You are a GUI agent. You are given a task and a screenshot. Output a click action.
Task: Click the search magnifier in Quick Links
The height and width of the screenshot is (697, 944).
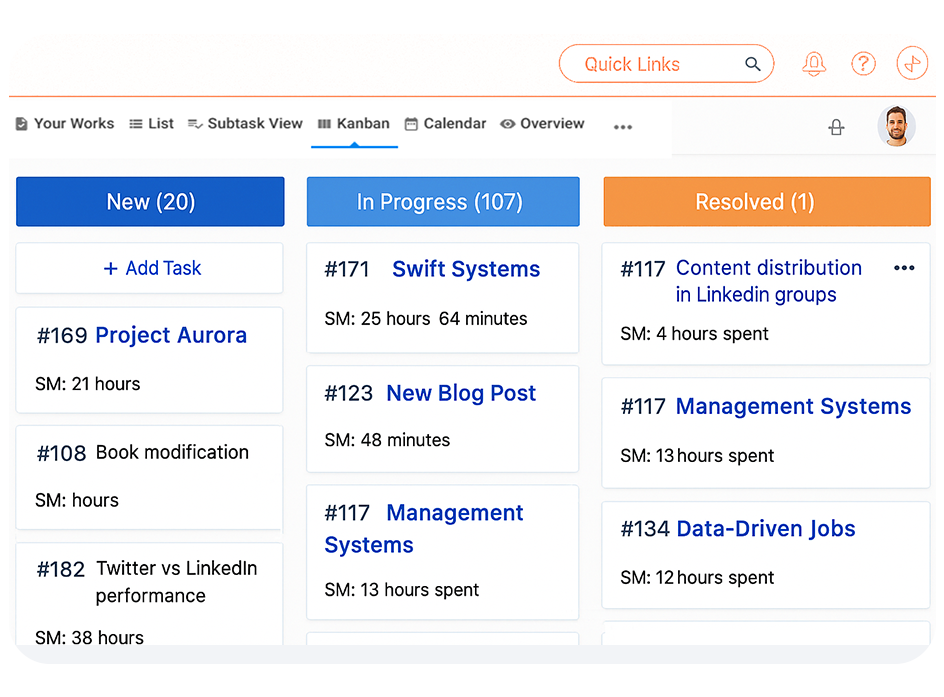[753, 63]
